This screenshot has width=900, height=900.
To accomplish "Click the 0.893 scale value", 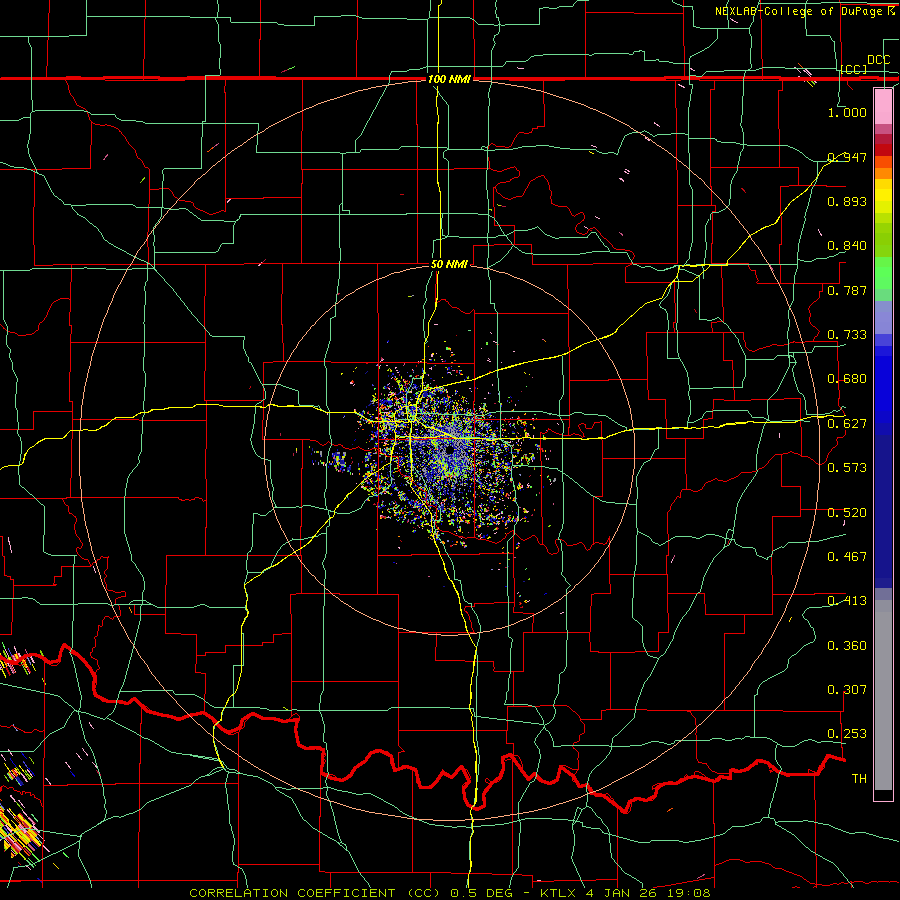I will pos(847,201).
